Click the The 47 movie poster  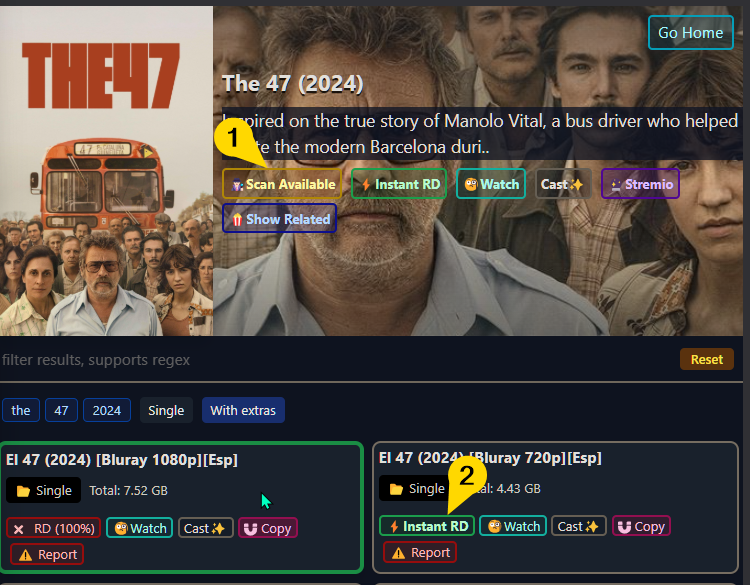[106, 171]
